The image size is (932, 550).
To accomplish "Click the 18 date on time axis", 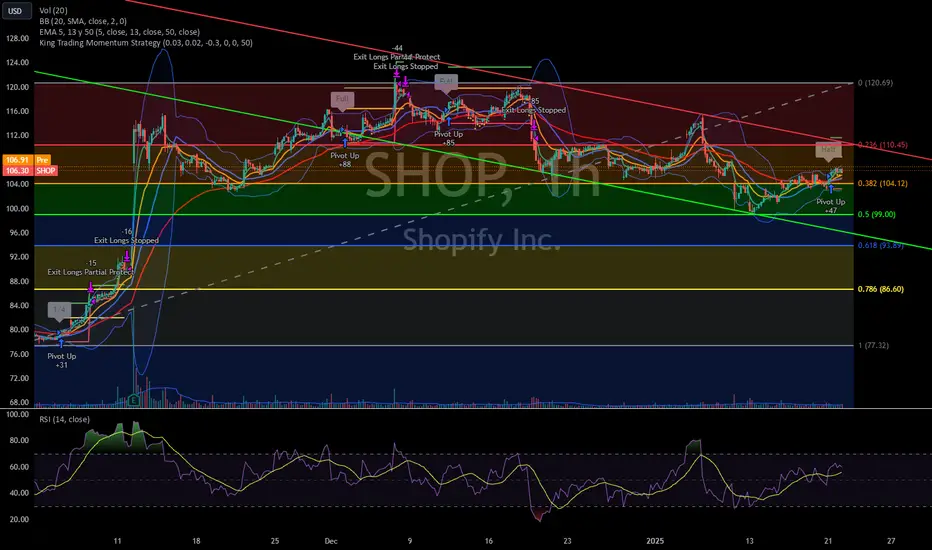I will pyautogui.click(x=196, y=541).
